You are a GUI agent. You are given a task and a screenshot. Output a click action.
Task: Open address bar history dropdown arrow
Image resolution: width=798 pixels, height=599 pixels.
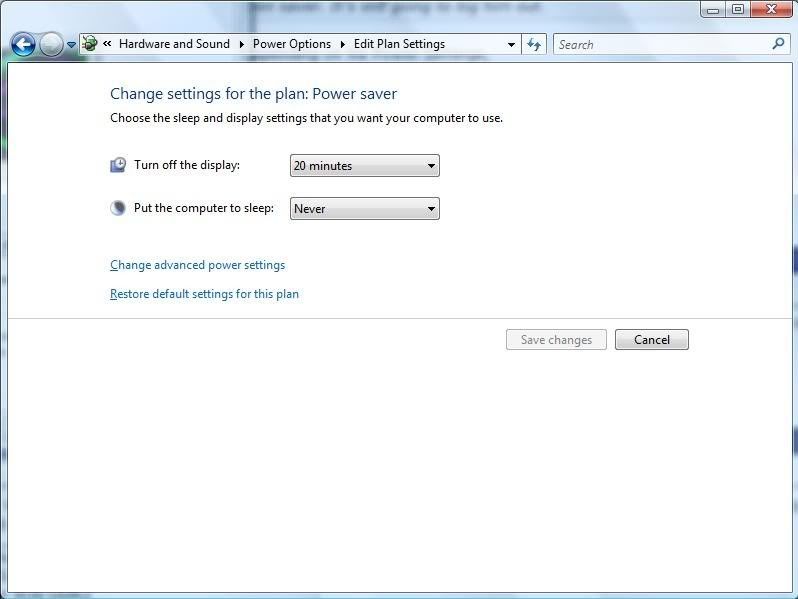click(511, 45)
